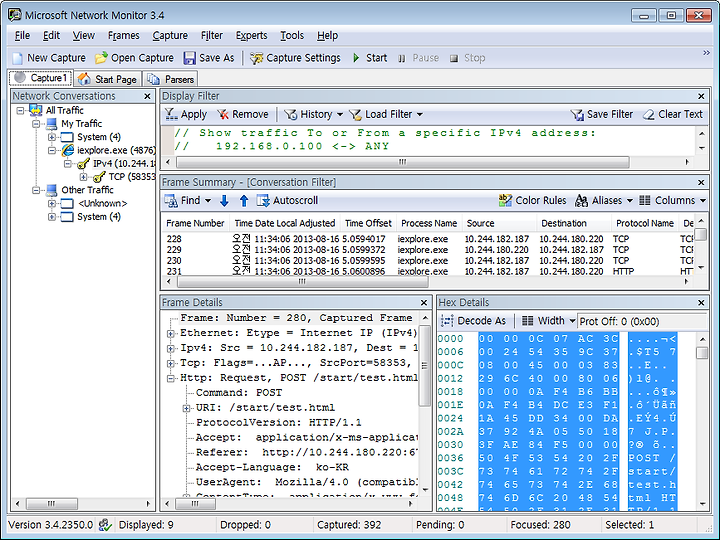Collapse the All Traffic tree node
The height and width of the screenshot is (540, 720).
(20, 111)
